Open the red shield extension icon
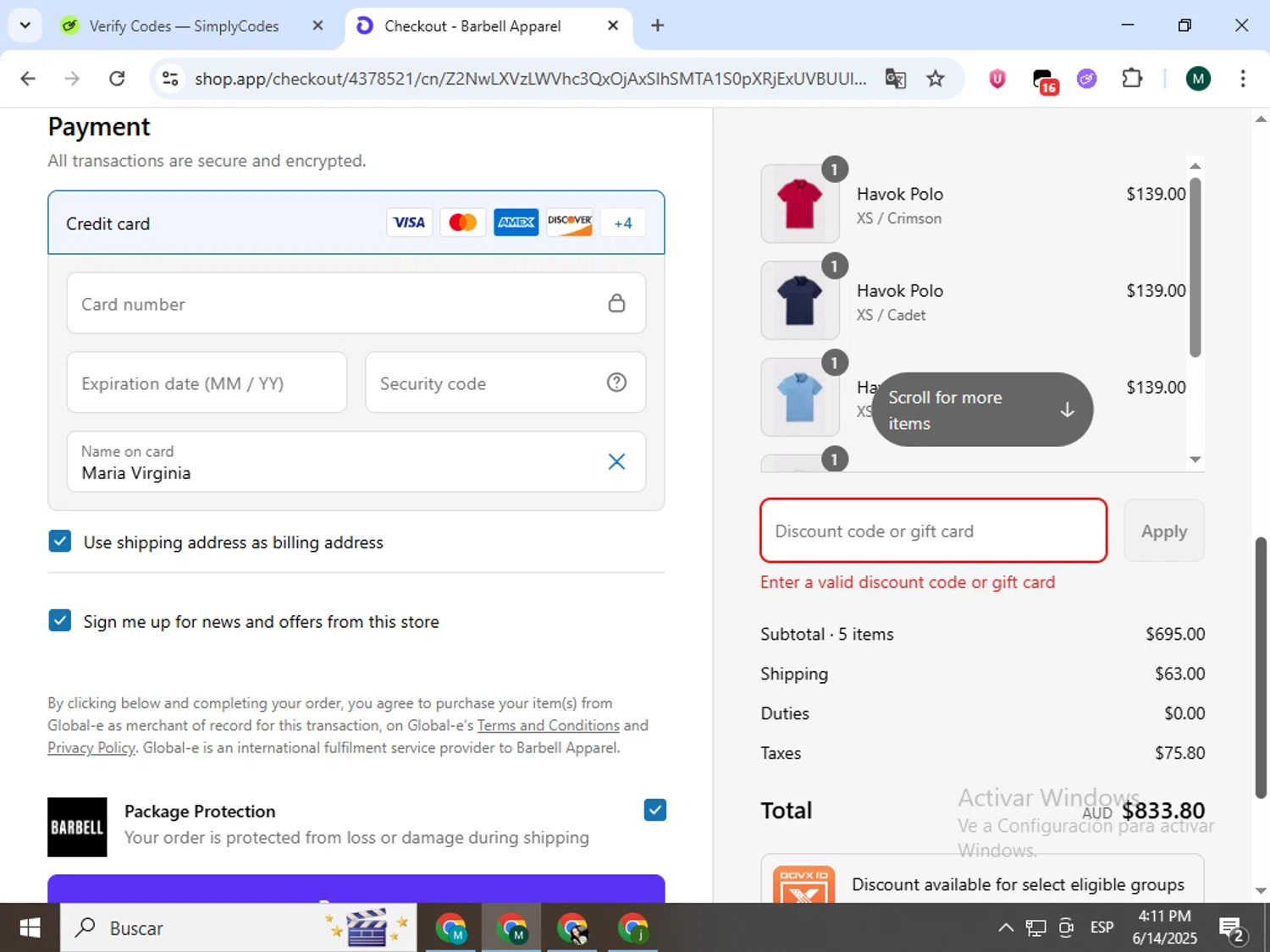Screen dimensions: 1270x952 (997, 79)
